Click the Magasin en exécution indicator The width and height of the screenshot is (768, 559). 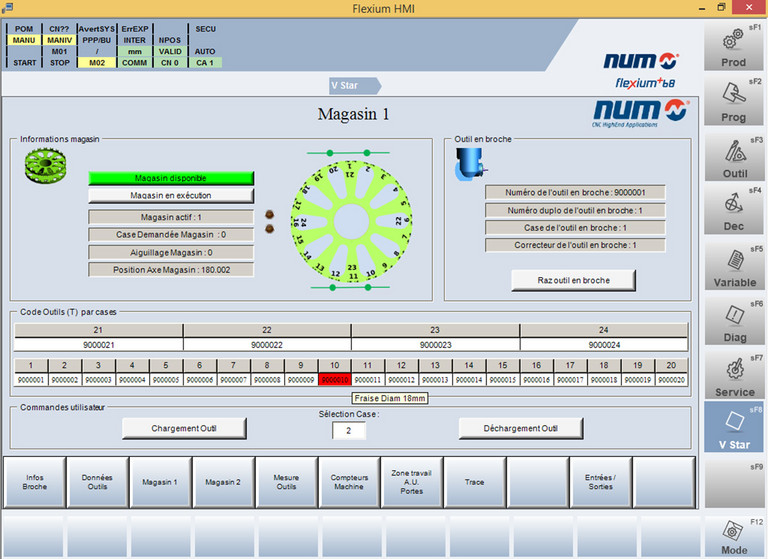coord(171,196)
